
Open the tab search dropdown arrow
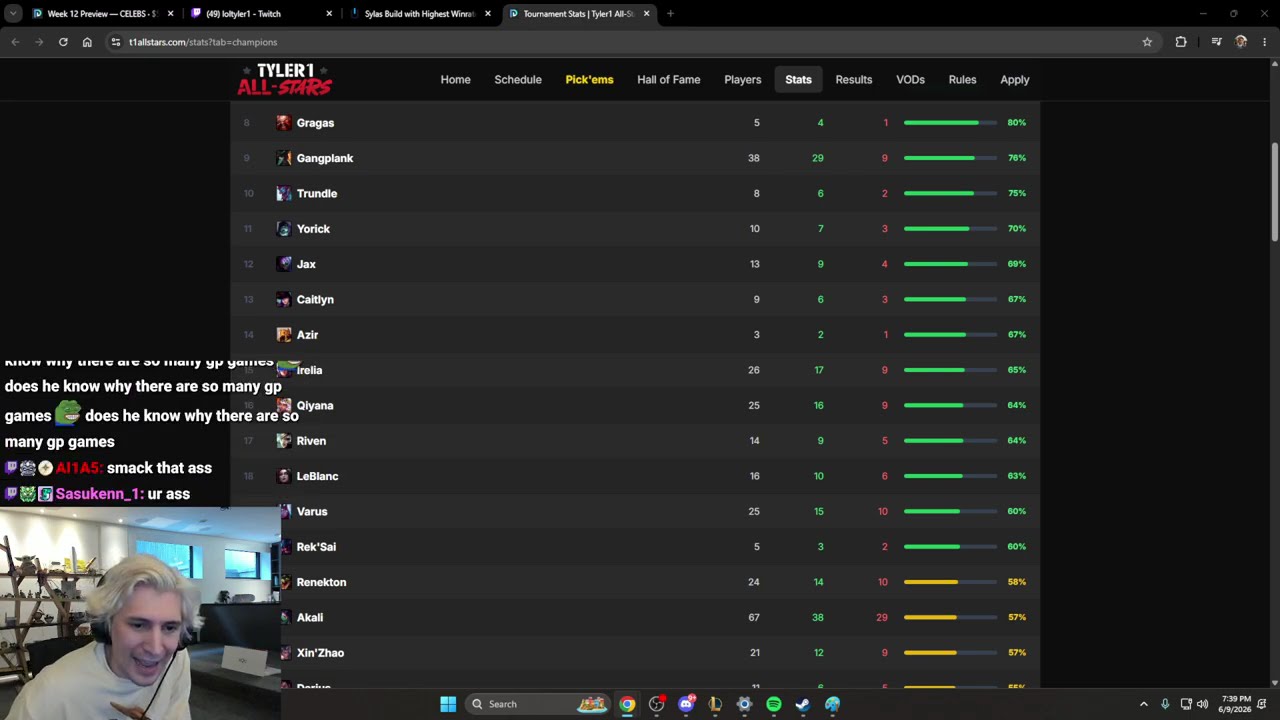(x=13, y=14)
